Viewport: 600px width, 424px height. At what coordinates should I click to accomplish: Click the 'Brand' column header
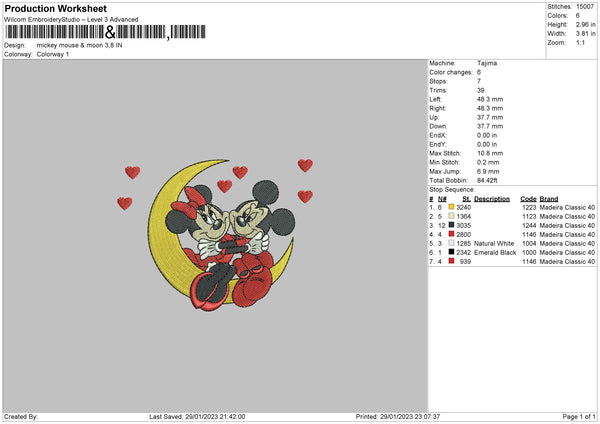(x=549, y=199)
